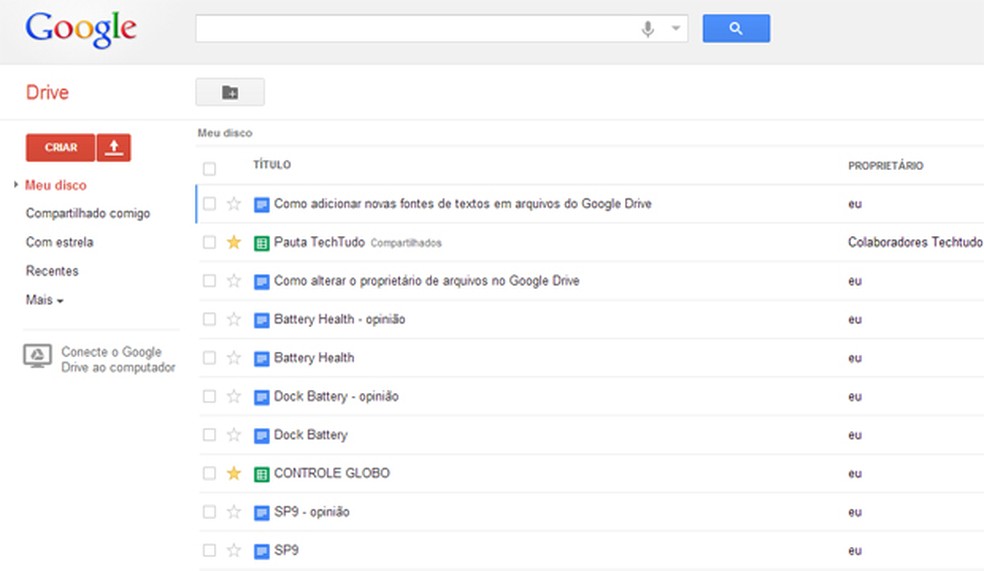Screen dimensions: 984x571
Task: Open 'Battery Health - opinião' file title
Action: 340,319
